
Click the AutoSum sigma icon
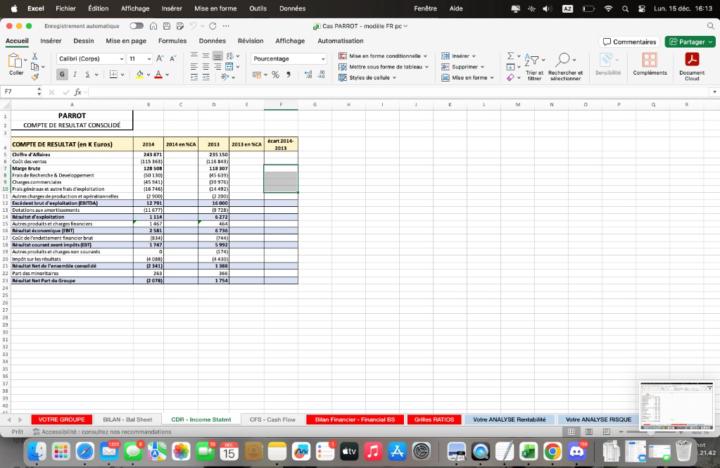click(x=510, y=56)
